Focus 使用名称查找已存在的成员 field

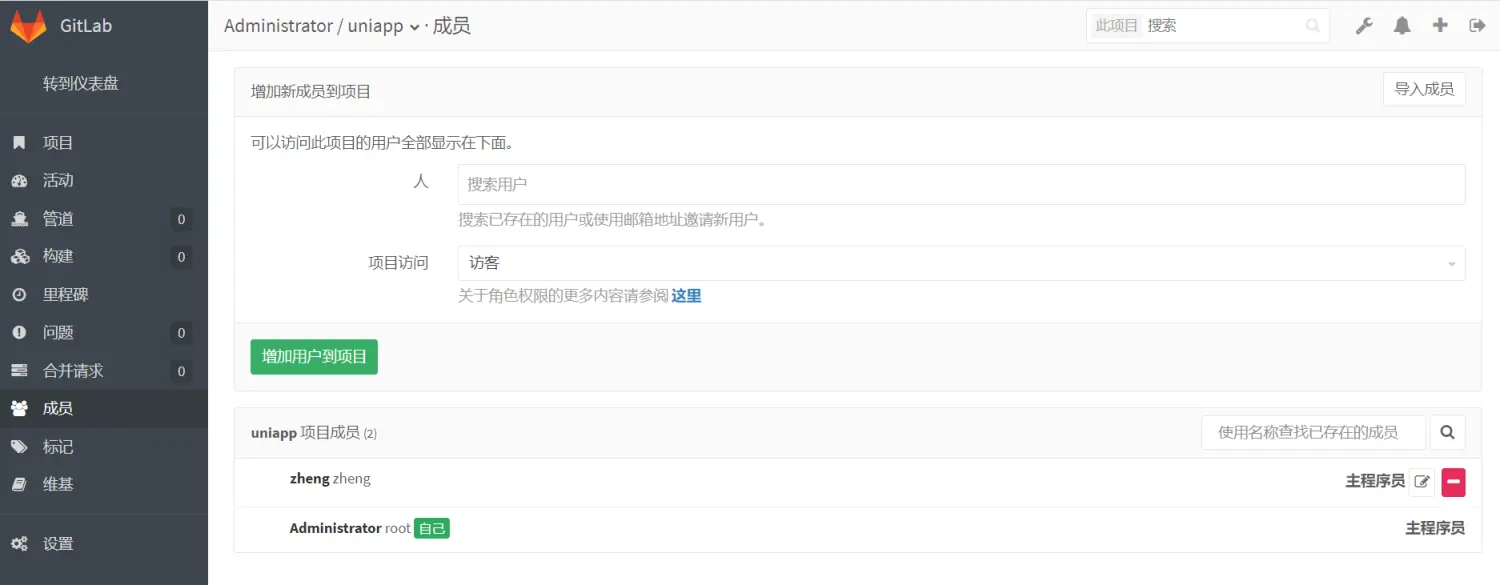pos(1313,432)
